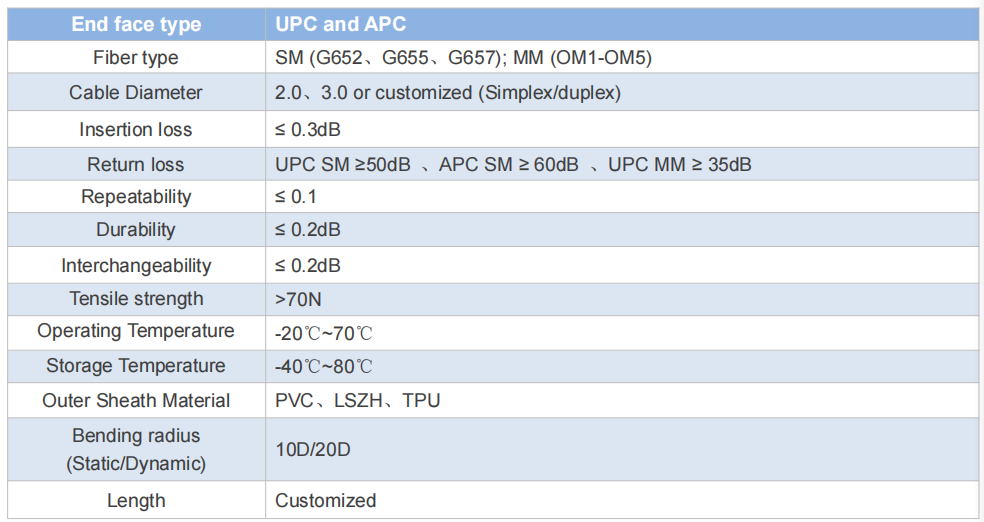Click the 'End face type' header cell
The width and height of the screenshot is (984, 522).
coord(136,24)
